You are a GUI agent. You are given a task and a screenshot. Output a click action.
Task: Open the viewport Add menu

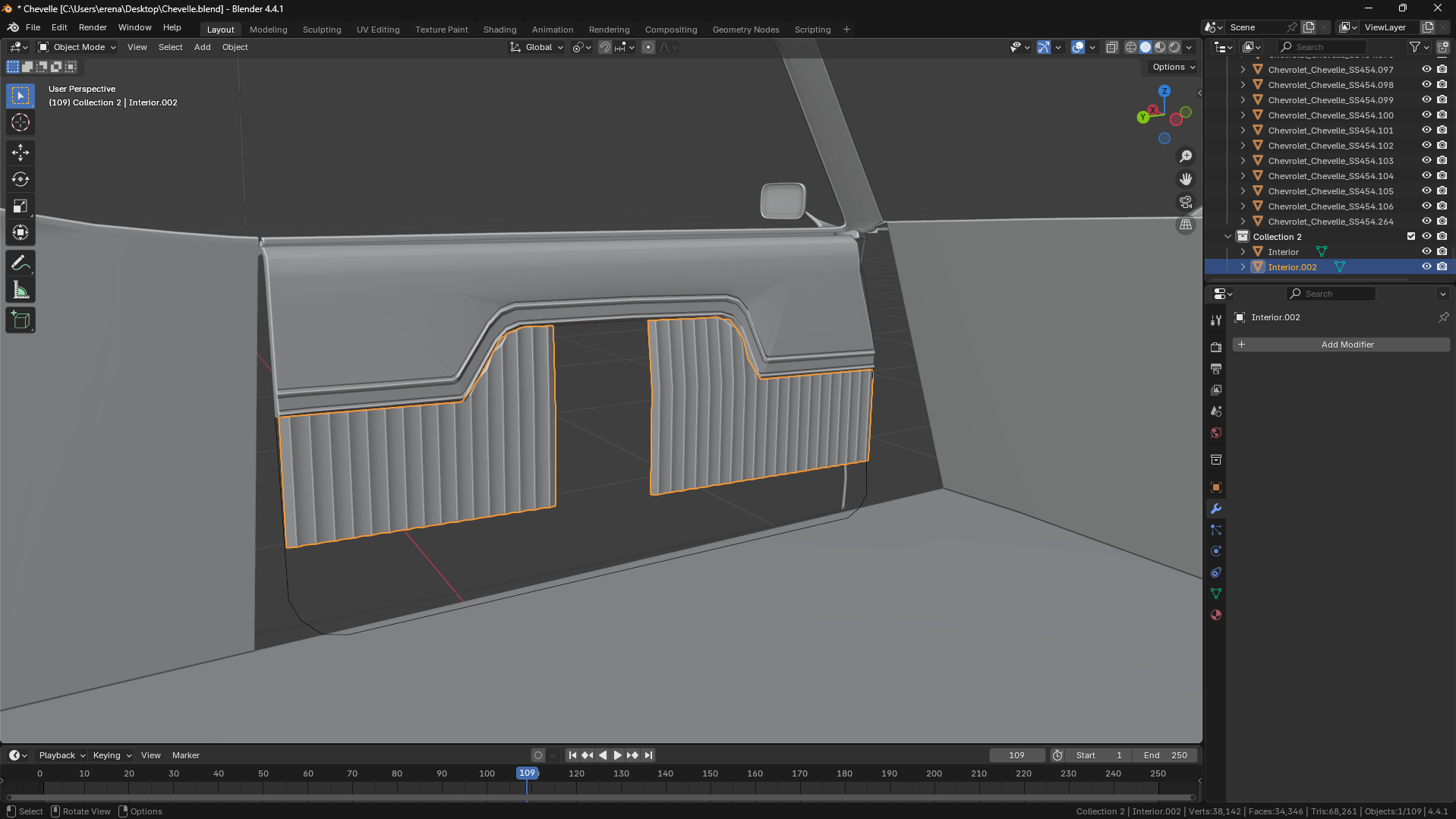pyautogui.click(x=202, y=47)
